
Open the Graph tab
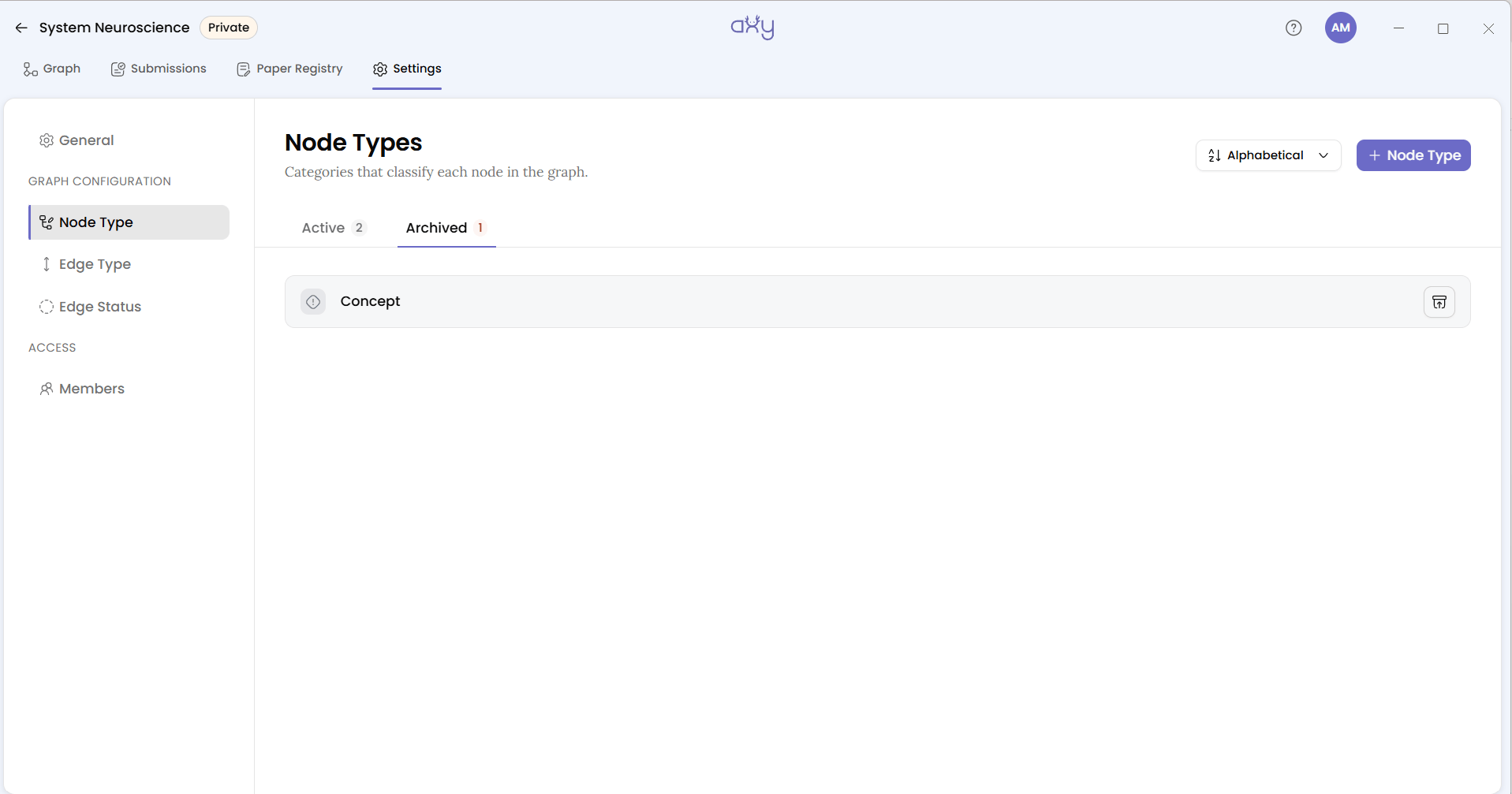point(52,69)
